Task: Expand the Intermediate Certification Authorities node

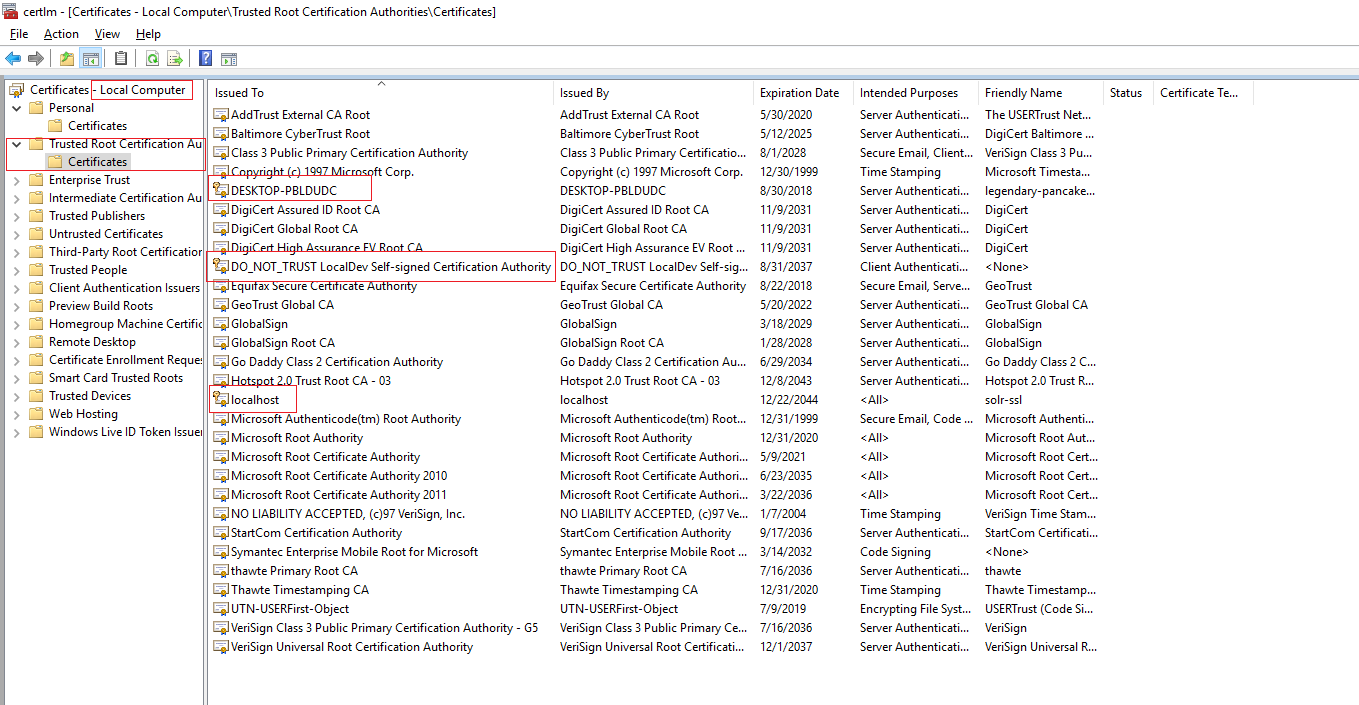Action: click(16, 197)
